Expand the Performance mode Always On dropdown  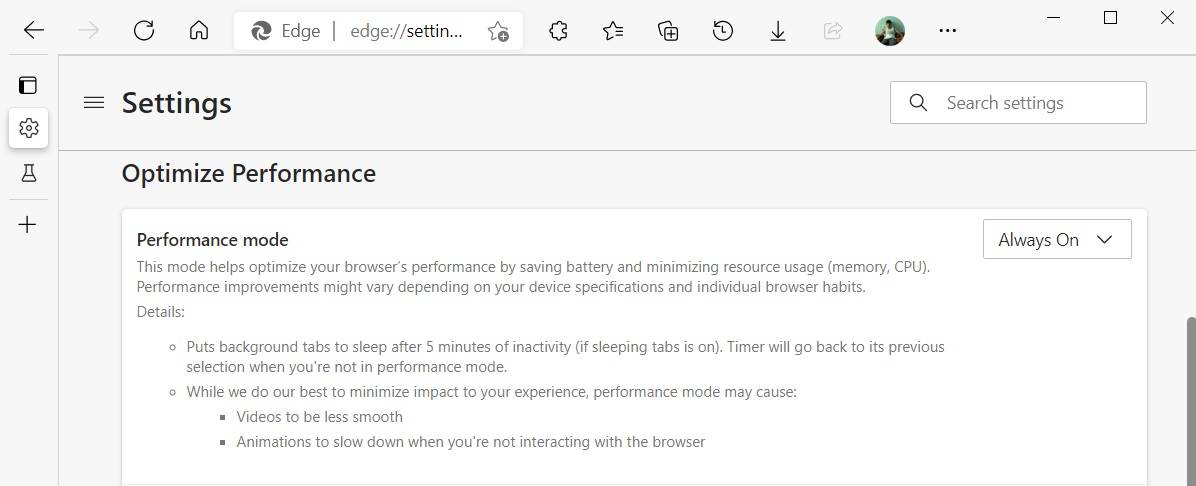click(x=1057, y=240)
